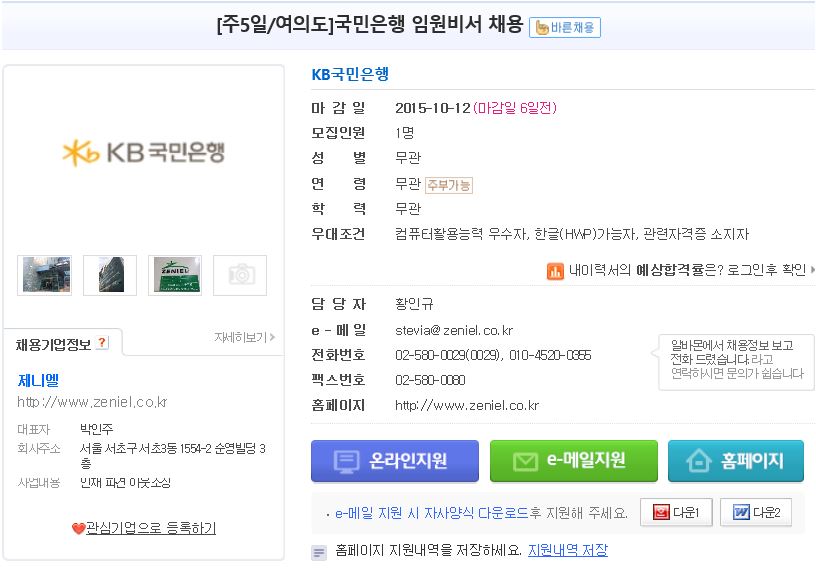
Task: Click the 우대조건 text 컴퓨터활용능력 우수자
Action: click(x=462, y=234)
